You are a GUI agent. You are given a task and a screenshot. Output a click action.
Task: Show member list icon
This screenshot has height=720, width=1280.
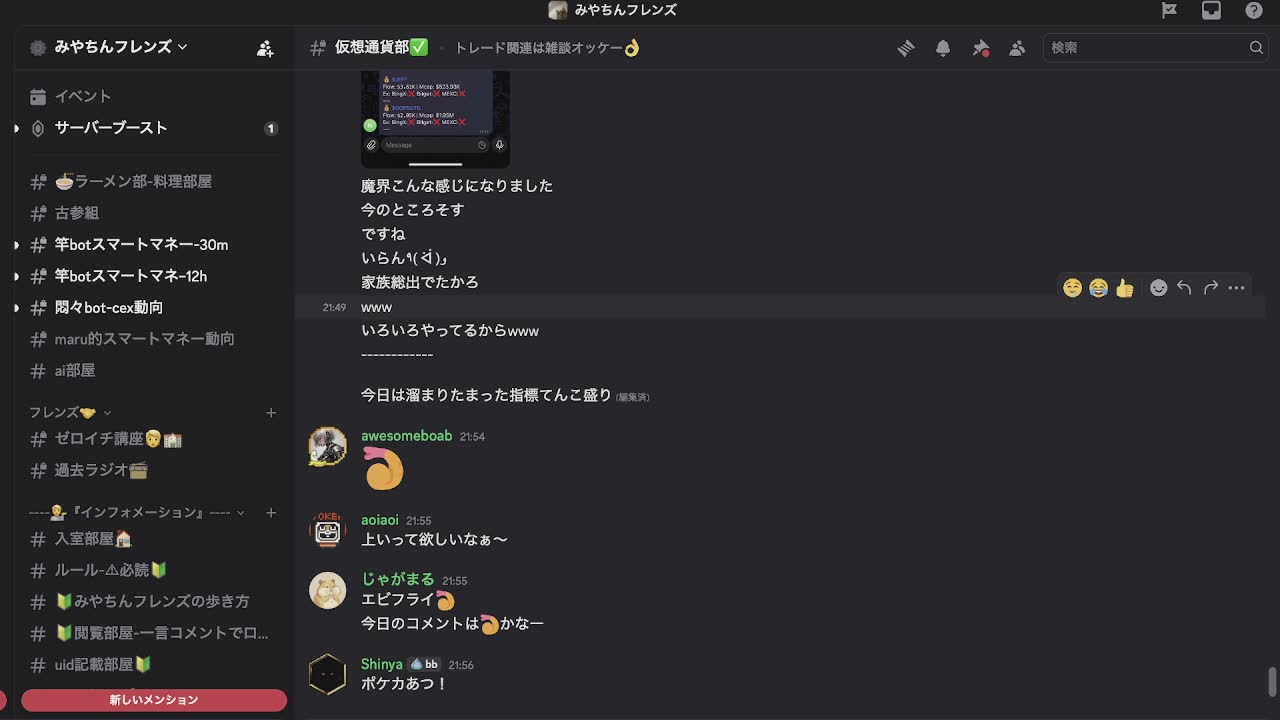click(1017, 48)
